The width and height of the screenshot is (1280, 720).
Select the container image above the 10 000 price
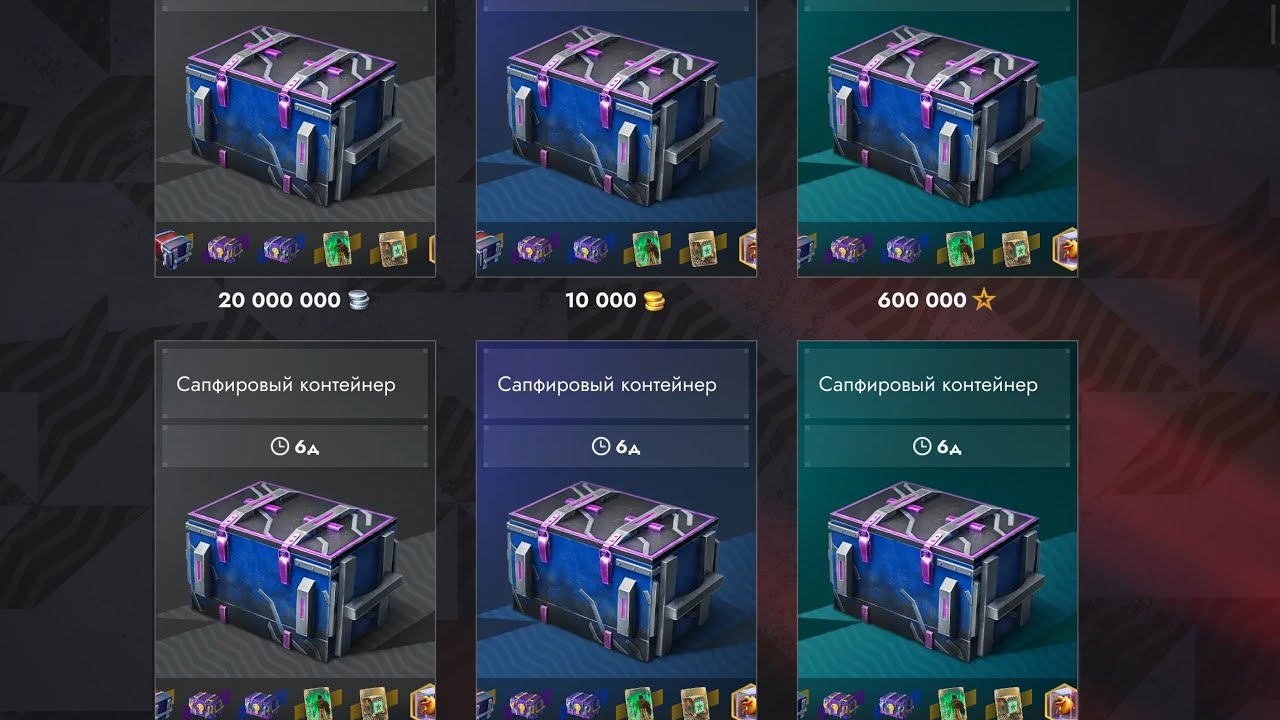(615, 117)
